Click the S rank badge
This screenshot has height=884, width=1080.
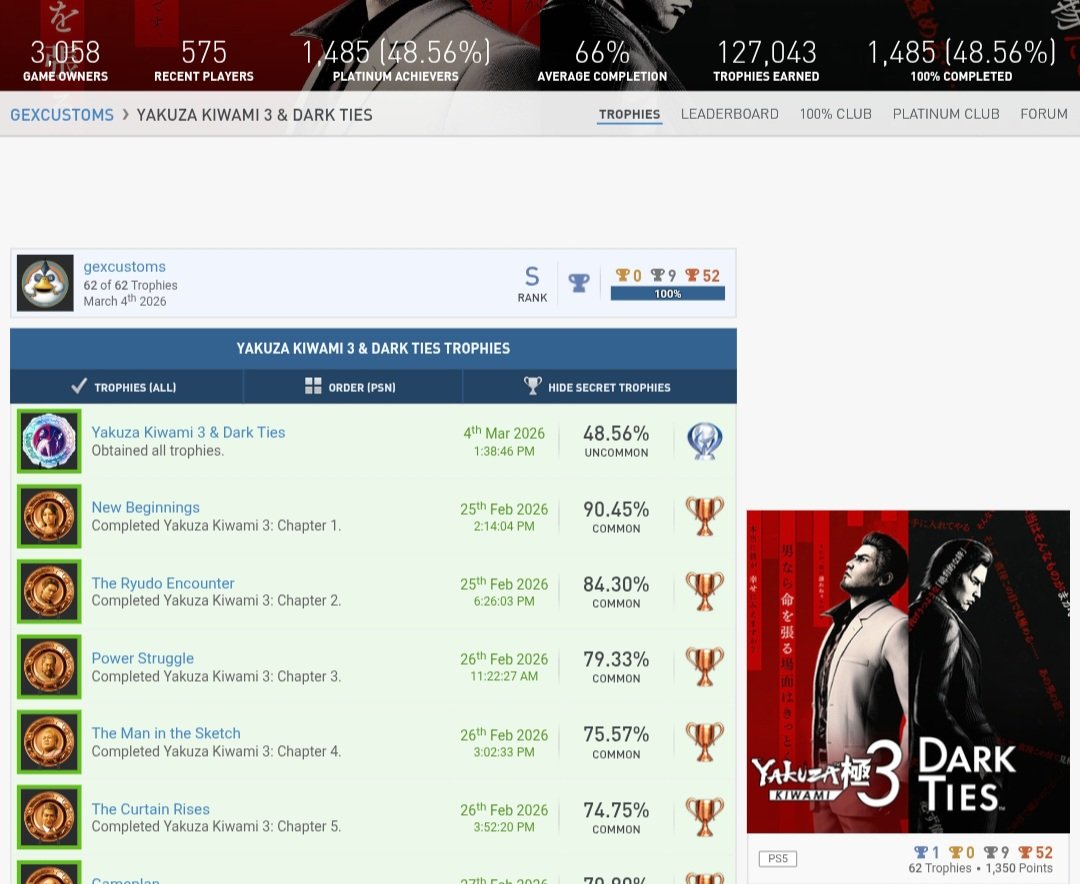532,284
